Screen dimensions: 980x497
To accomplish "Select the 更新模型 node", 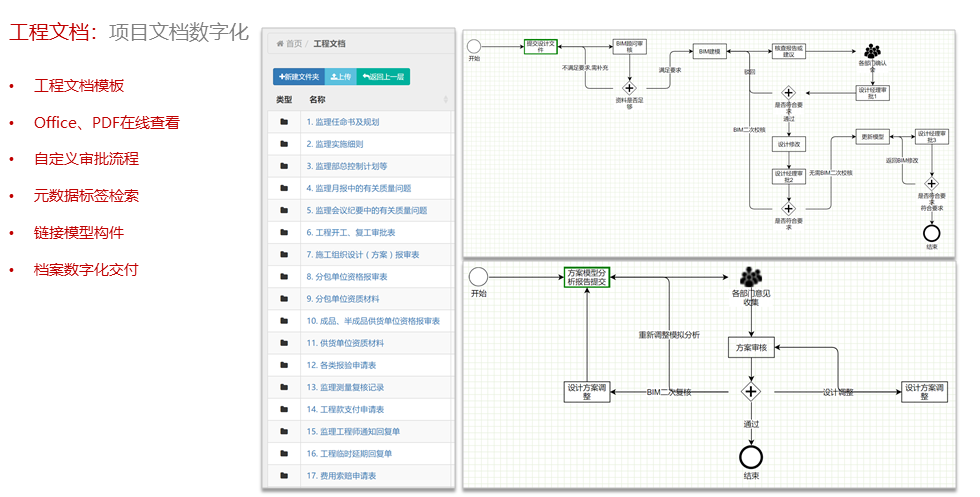I will 872,136.
